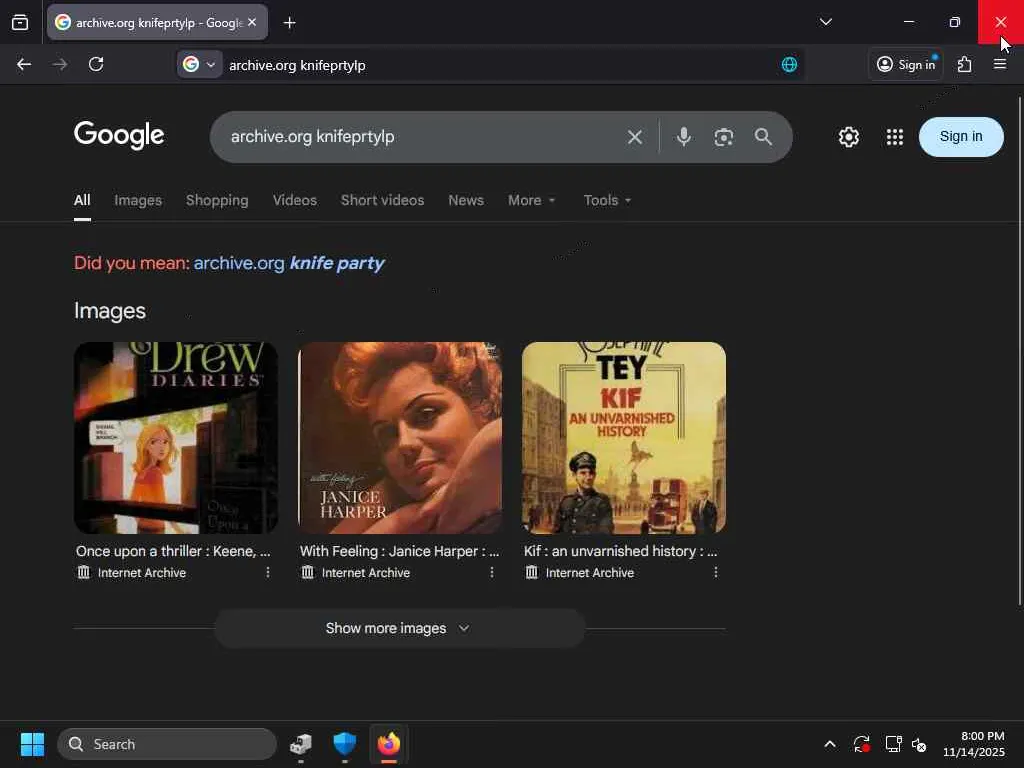Clear the Google search query
This screenshot has height=768, width=1024.
point(634,137)
